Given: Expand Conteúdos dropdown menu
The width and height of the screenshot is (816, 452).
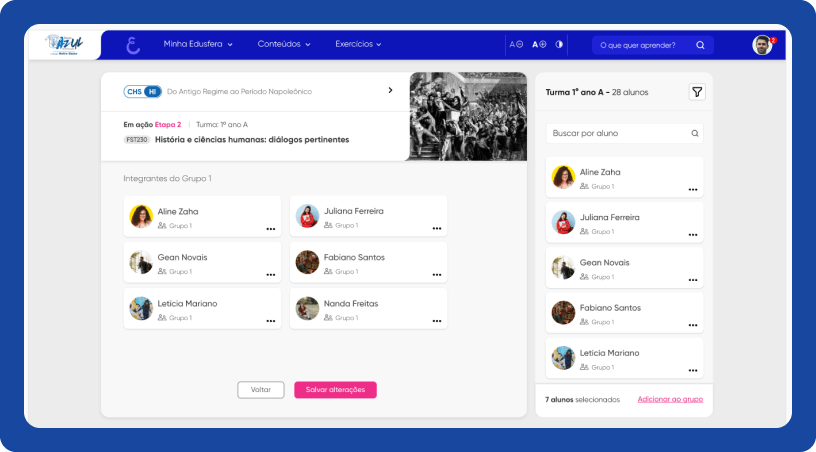Looking at the screenshot, I should (284, 45).
